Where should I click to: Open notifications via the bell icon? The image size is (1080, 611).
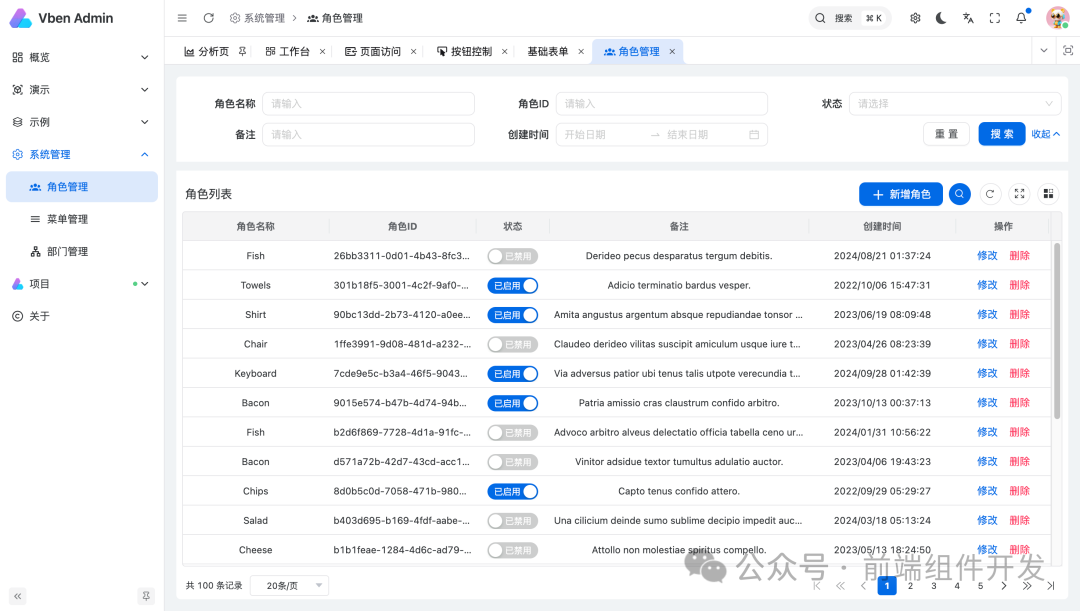[1019, 17]
